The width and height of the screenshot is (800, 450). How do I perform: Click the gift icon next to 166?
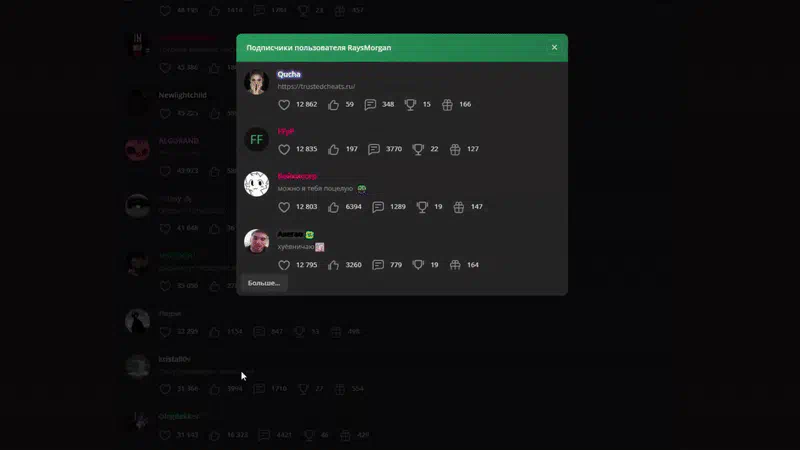[447, 105]
